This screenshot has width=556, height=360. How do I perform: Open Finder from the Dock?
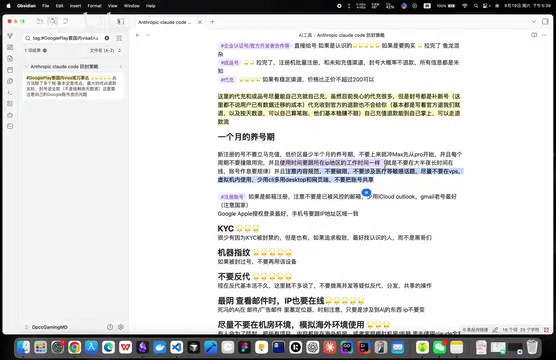(x=24, y=347)
